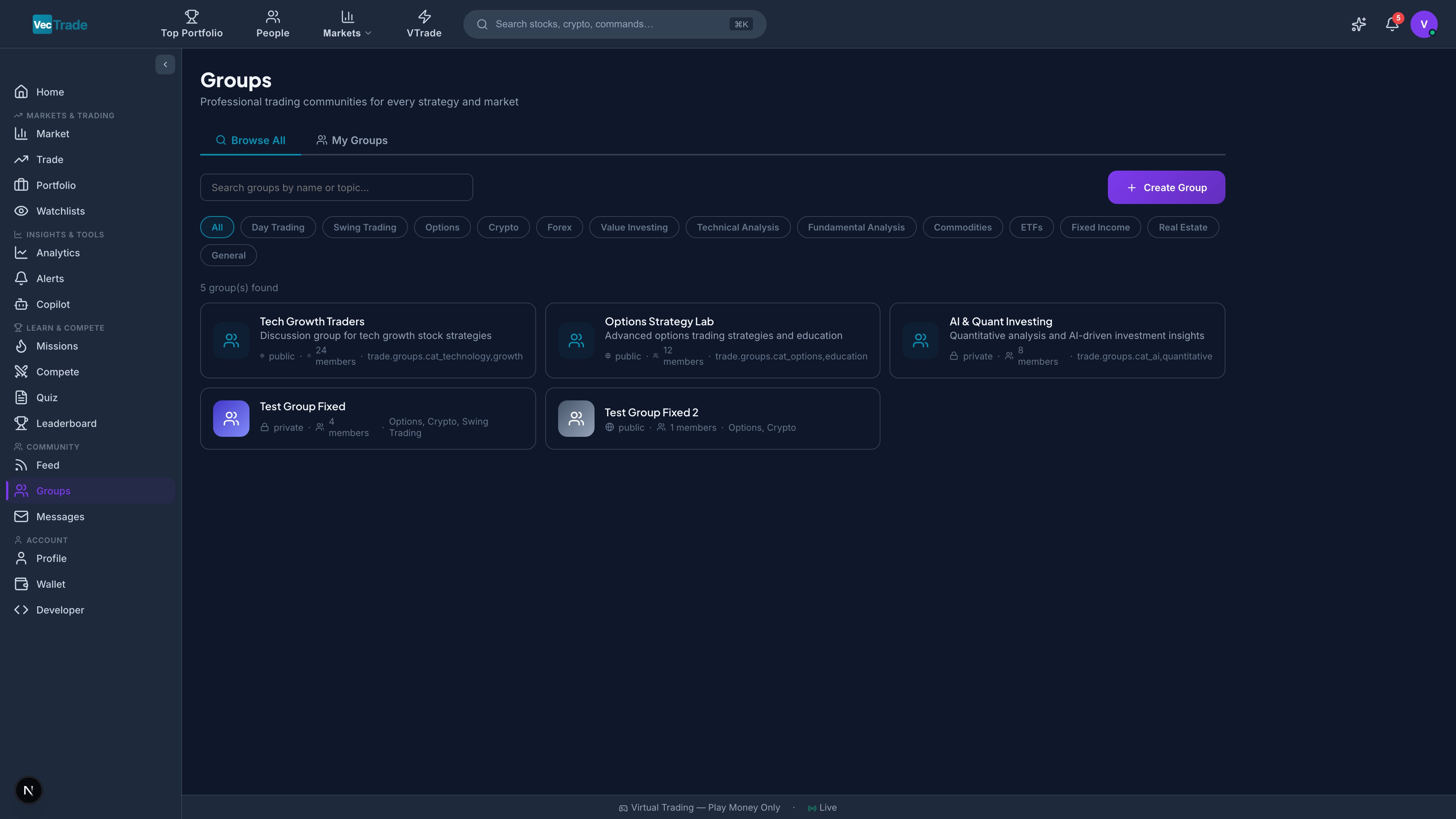The width and height of the screenshot is (1456, 819).
Task: Filter groups by Value Investing
Action: coord(634,227)
